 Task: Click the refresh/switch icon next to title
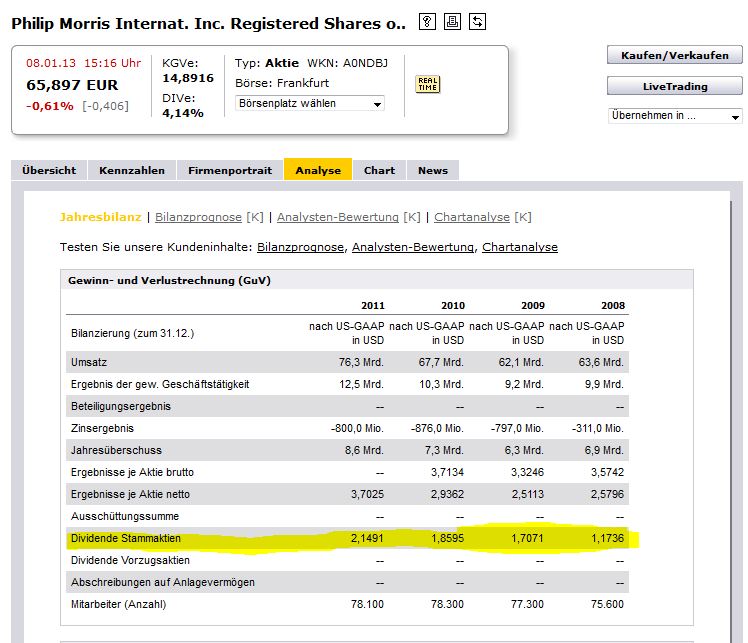point(477,22)
